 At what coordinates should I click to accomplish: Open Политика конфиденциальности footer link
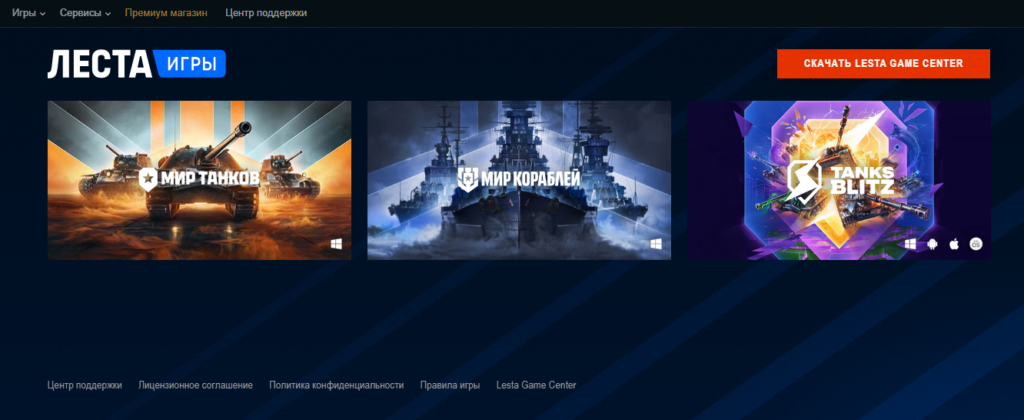pos(336,385)
